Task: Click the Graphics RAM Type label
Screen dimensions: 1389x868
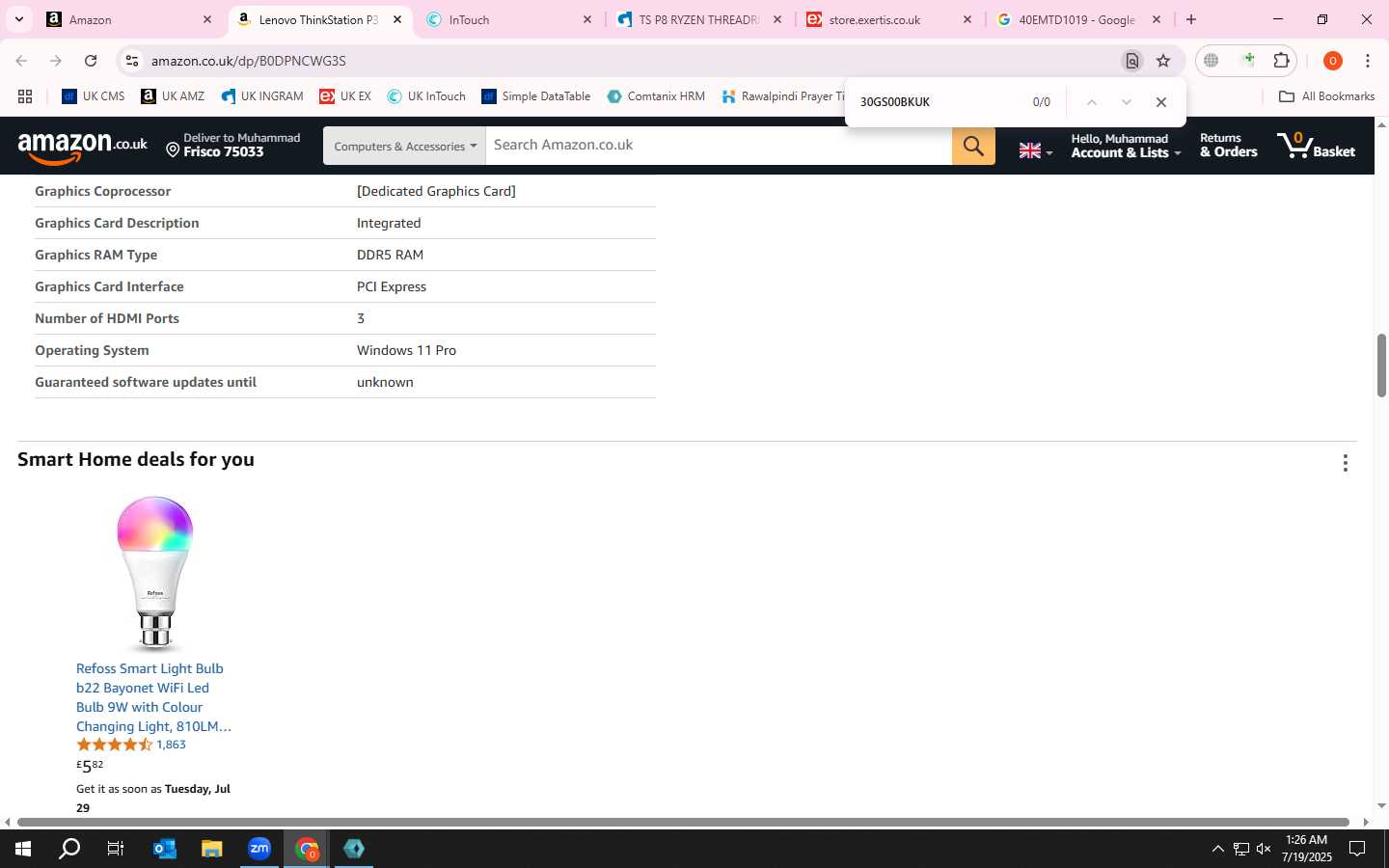Action: pos(96,255)
